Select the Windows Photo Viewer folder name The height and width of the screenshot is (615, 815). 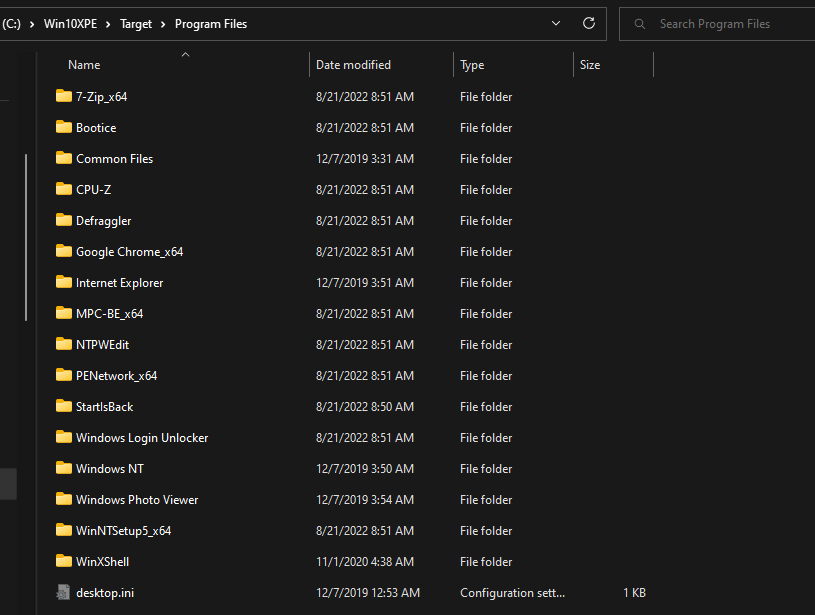tap(137, 500)
